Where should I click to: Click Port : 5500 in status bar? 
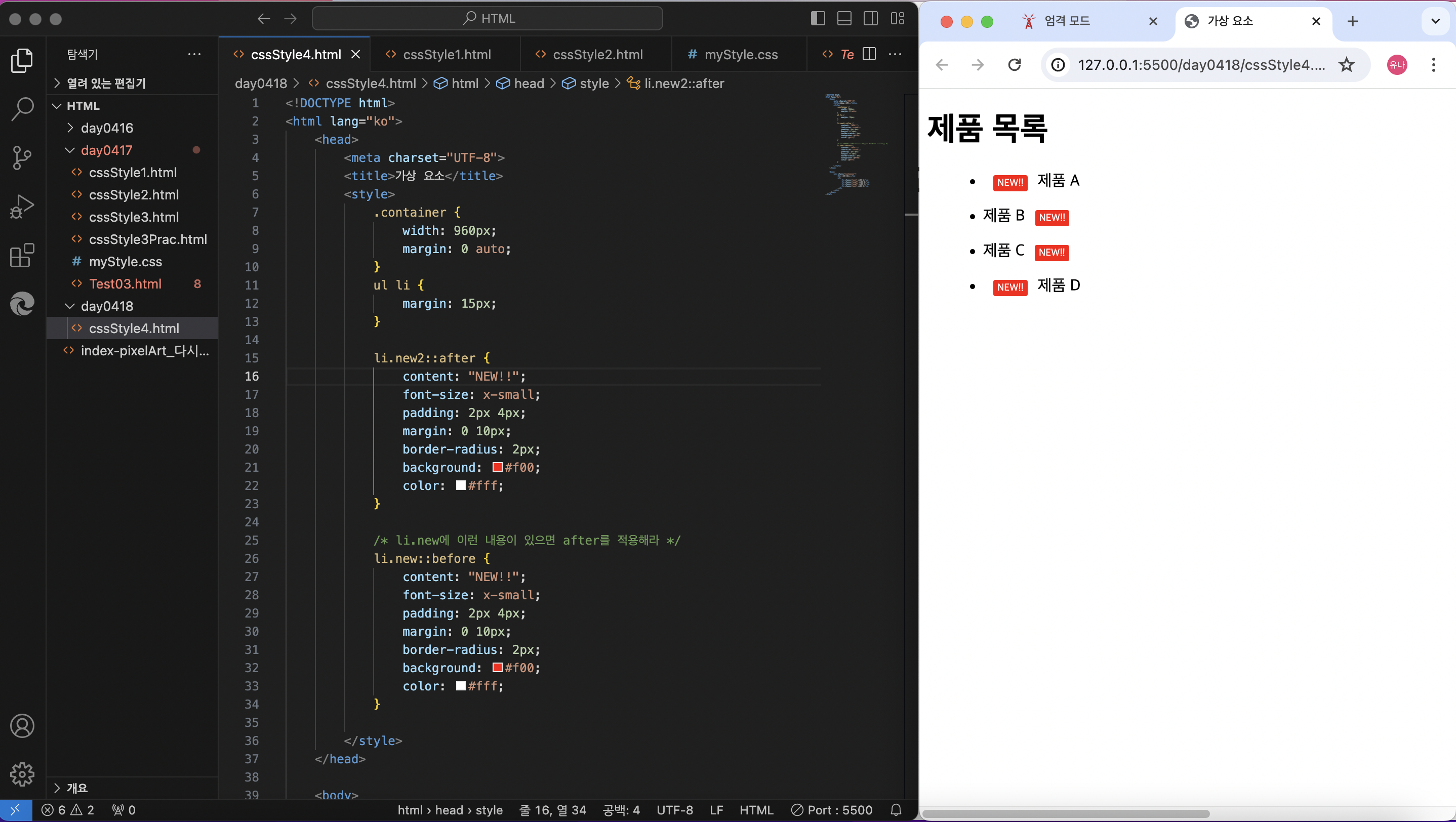point(832,809)
